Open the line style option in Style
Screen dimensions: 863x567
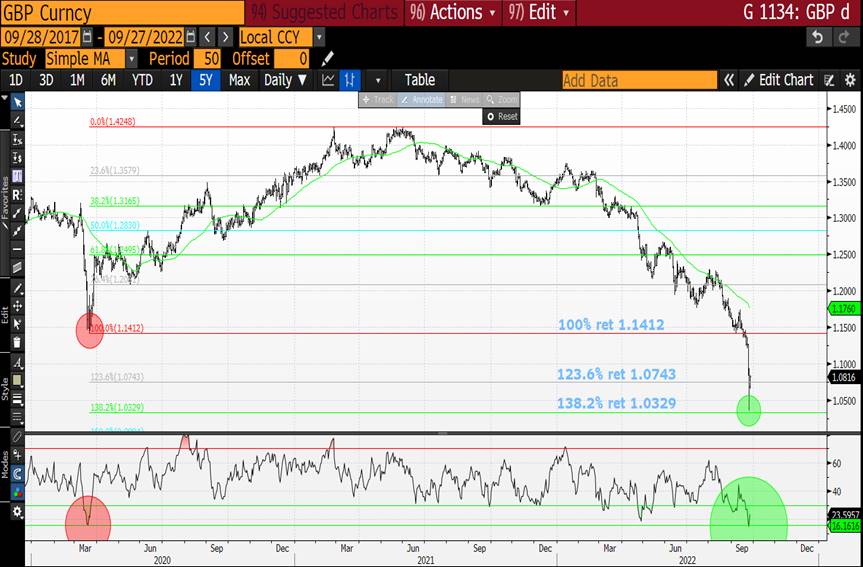(x=18, y=417)
